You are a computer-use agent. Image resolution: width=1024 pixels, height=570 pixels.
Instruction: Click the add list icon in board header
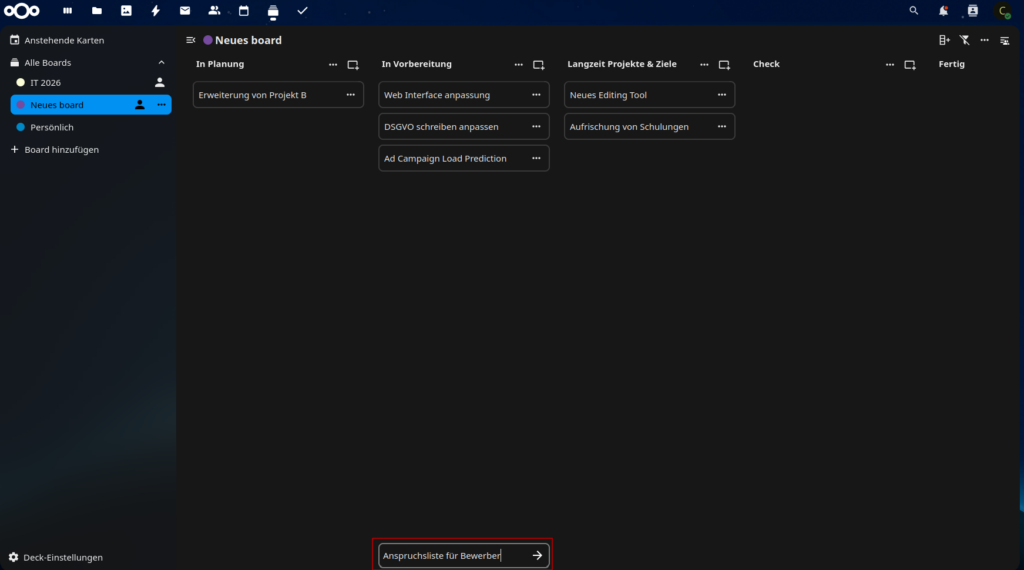click(944, 40)
